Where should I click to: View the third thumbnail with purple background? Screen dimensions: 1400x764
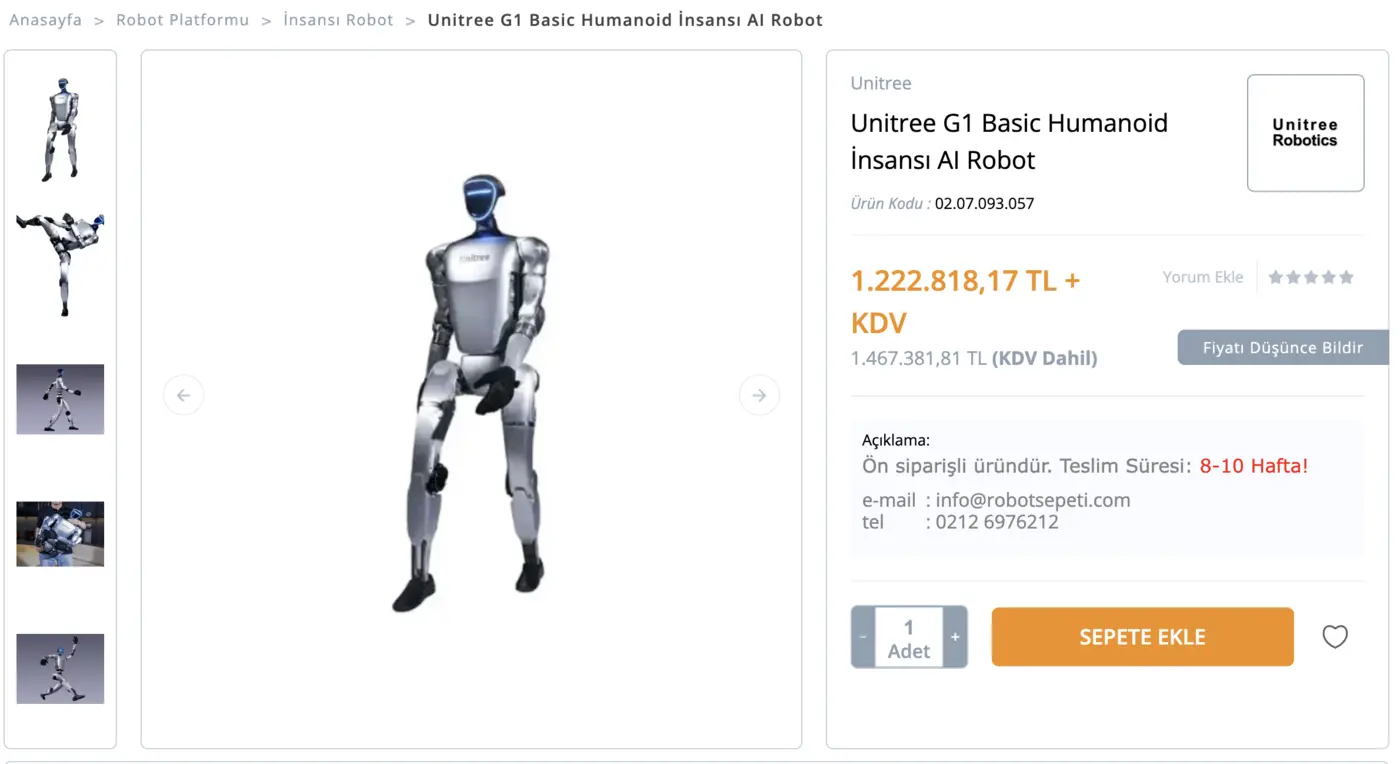60,399
